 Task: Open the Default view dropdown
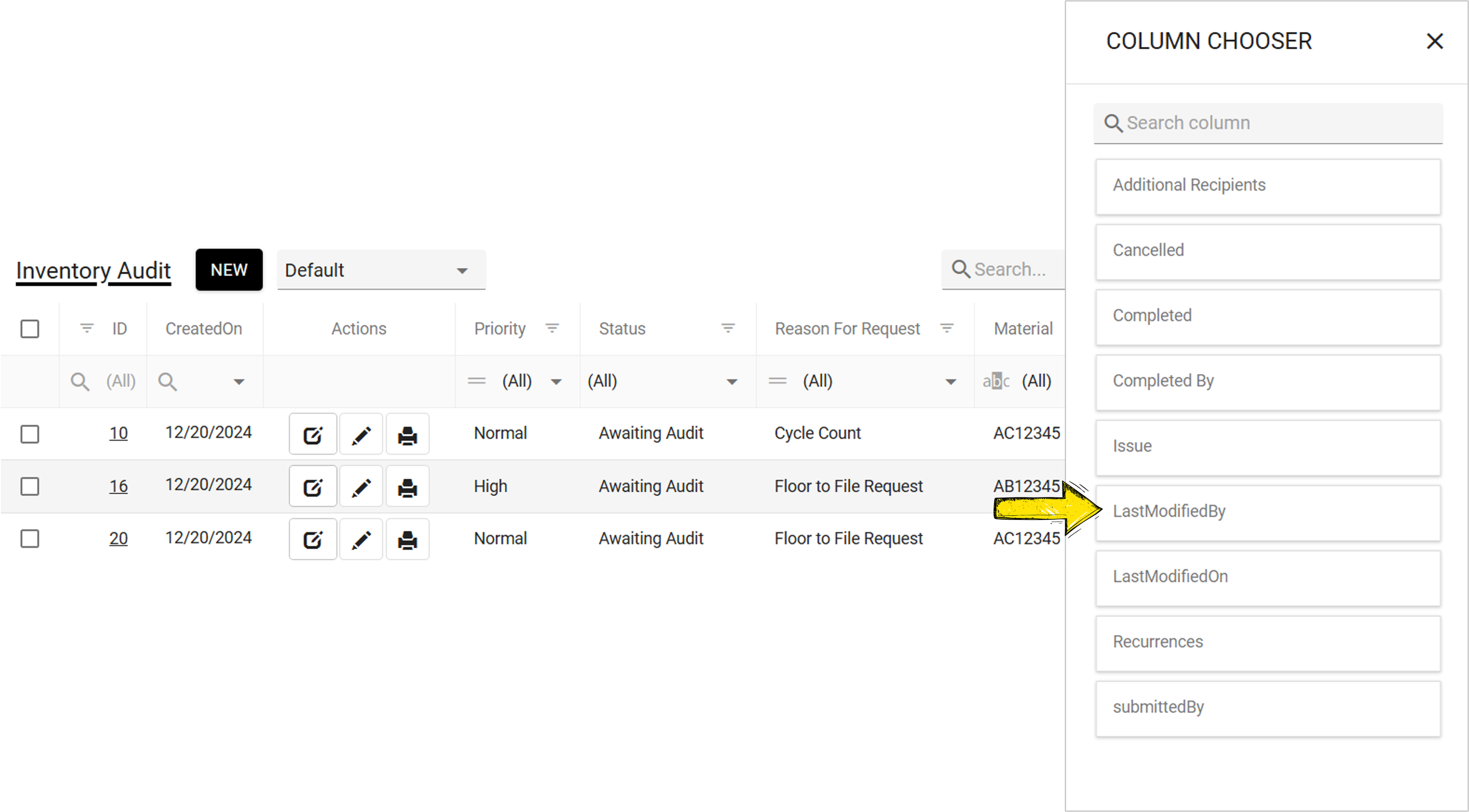(380, 270)
